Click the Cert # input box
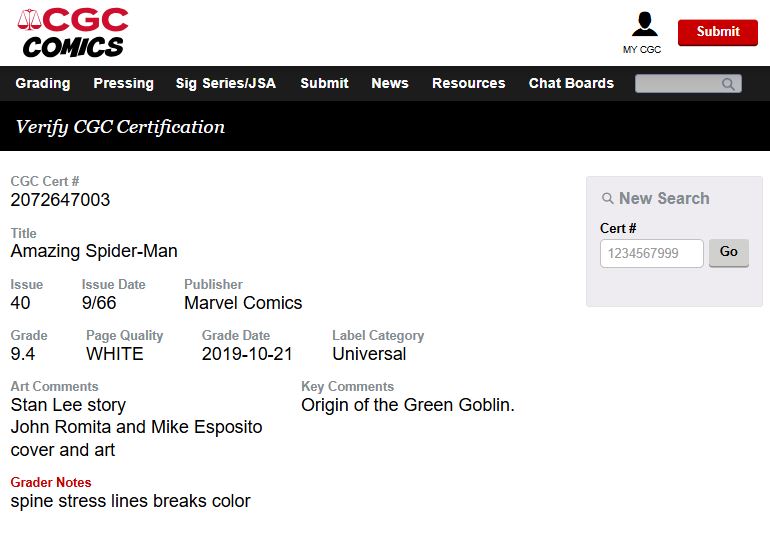Screen dimensions: 770x534 [651, 253]
